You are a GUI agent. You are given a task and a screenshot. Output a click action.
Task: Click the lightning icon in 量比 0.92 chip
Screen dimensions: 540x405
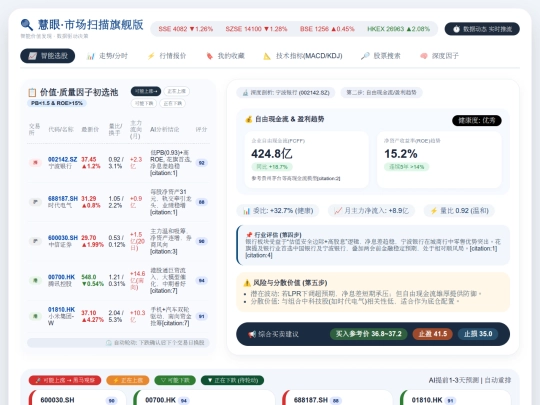(434, 211)
